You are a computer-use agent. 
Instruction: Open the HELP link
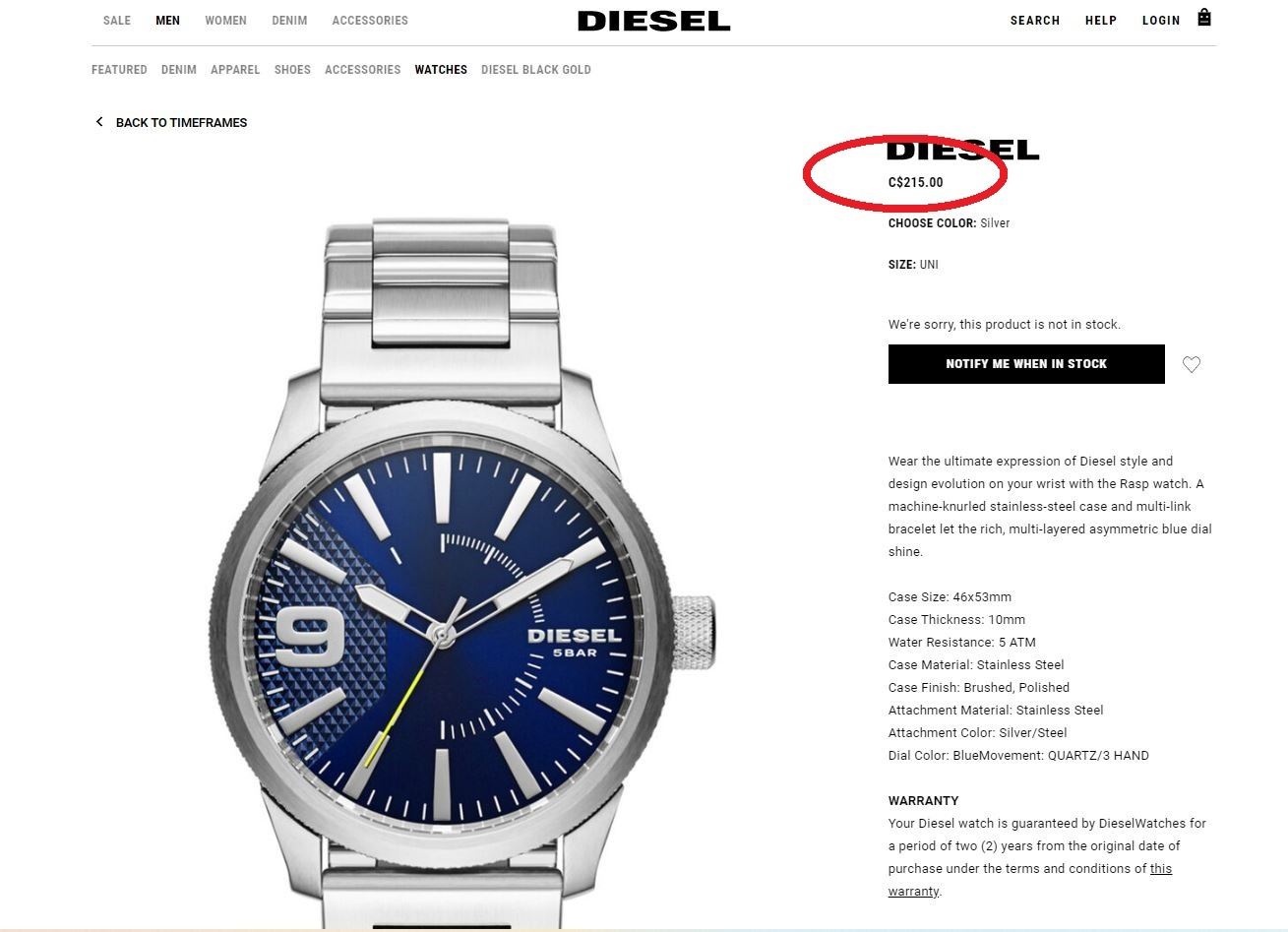1101,21
